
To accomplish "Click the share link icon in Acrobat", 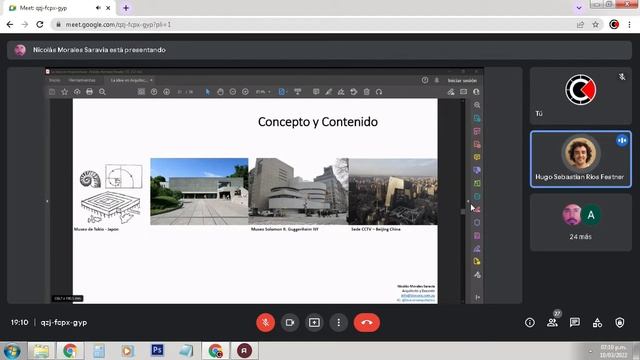I will pos(451,92).
